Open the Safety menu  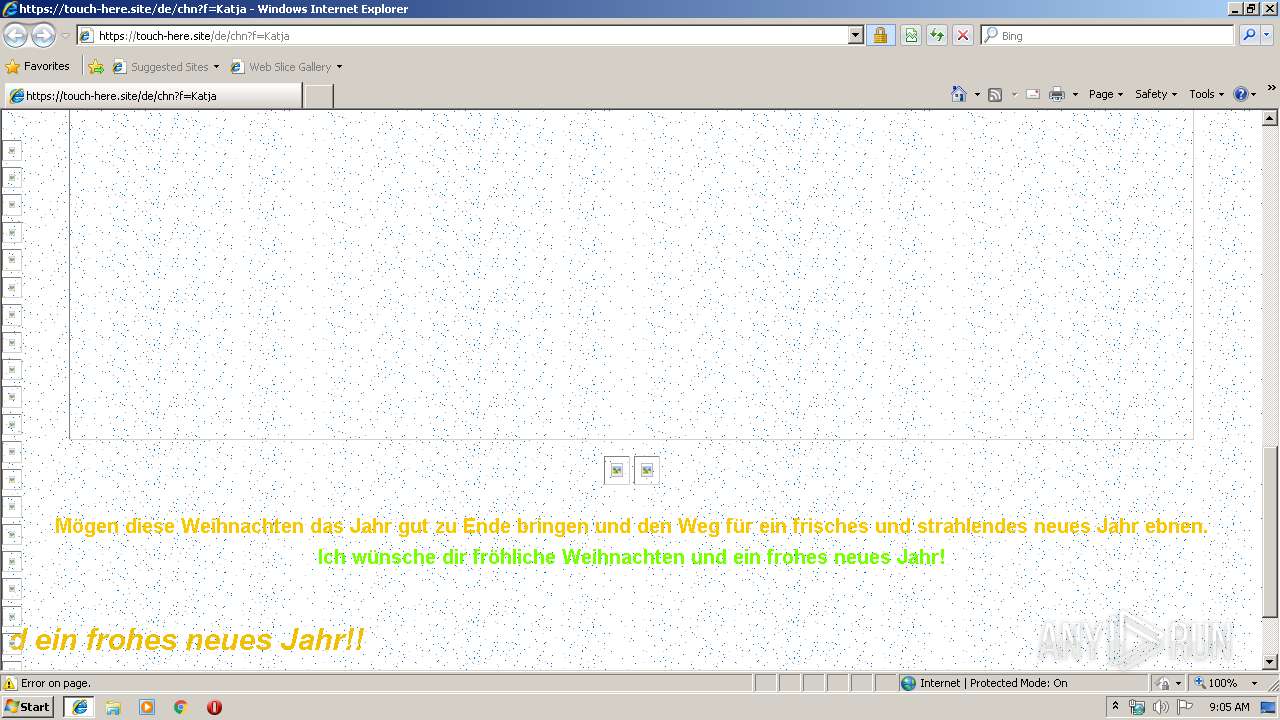pyautogui.click(x=1155, y=94)
